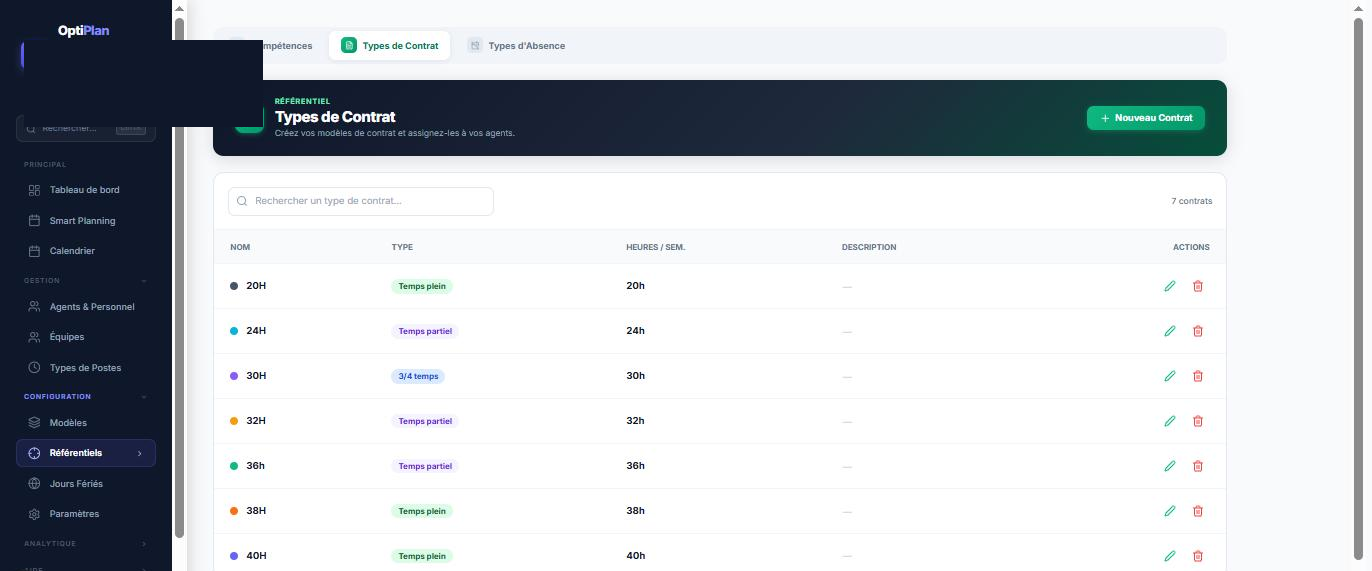Click the TYPE column header
Screen dimensions: 1372x571
402,247
